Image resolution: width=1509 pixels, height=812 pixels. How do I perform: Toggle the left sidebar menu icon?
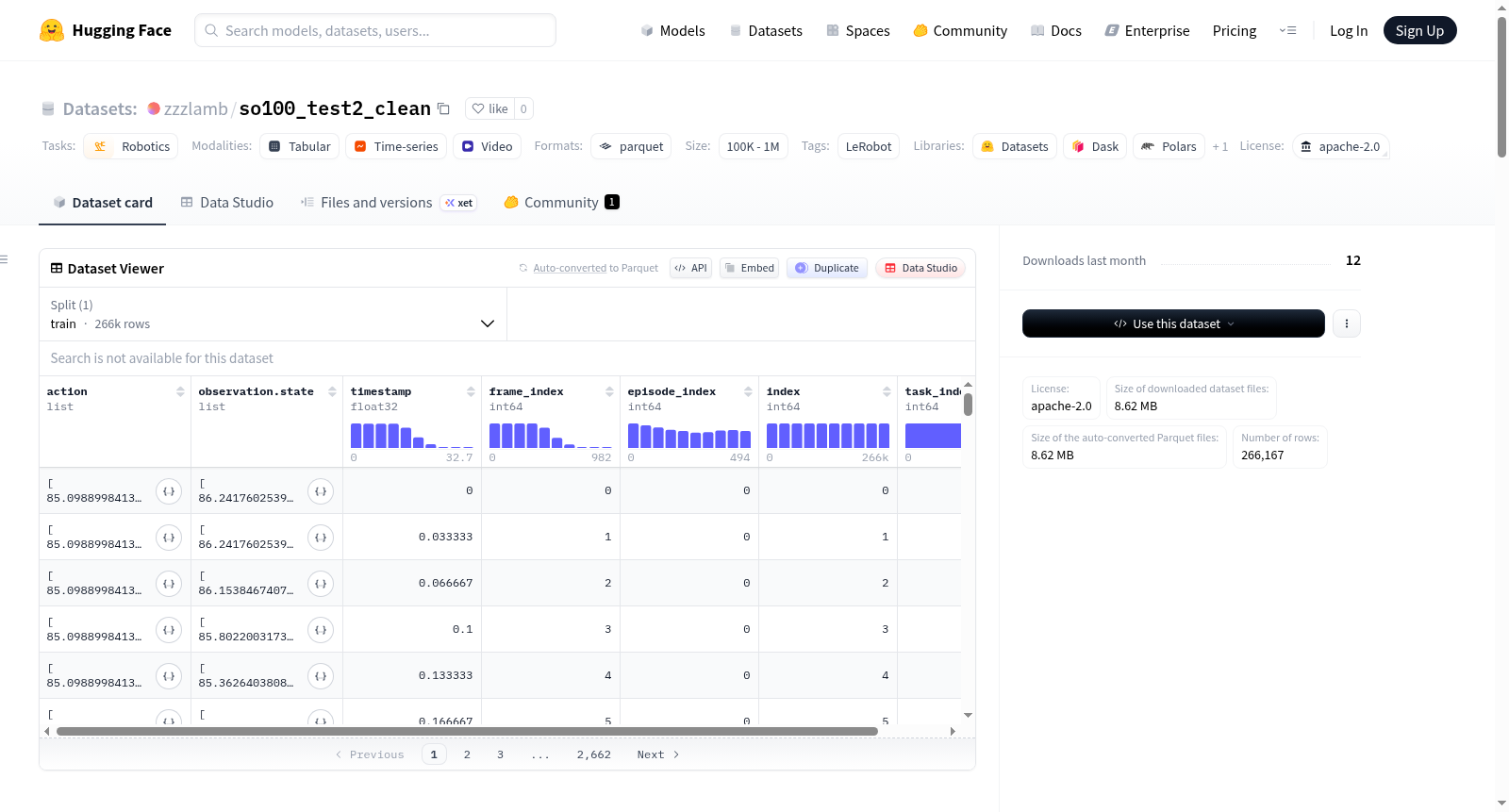[5, 259]
